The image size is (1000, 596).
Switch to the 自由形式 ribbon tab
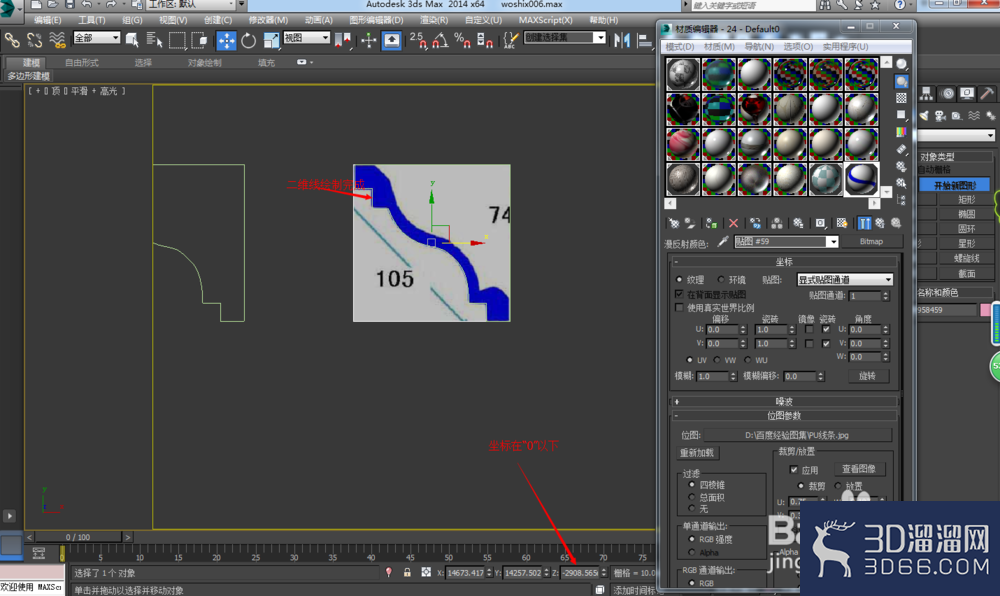click(x=82, y=62)
